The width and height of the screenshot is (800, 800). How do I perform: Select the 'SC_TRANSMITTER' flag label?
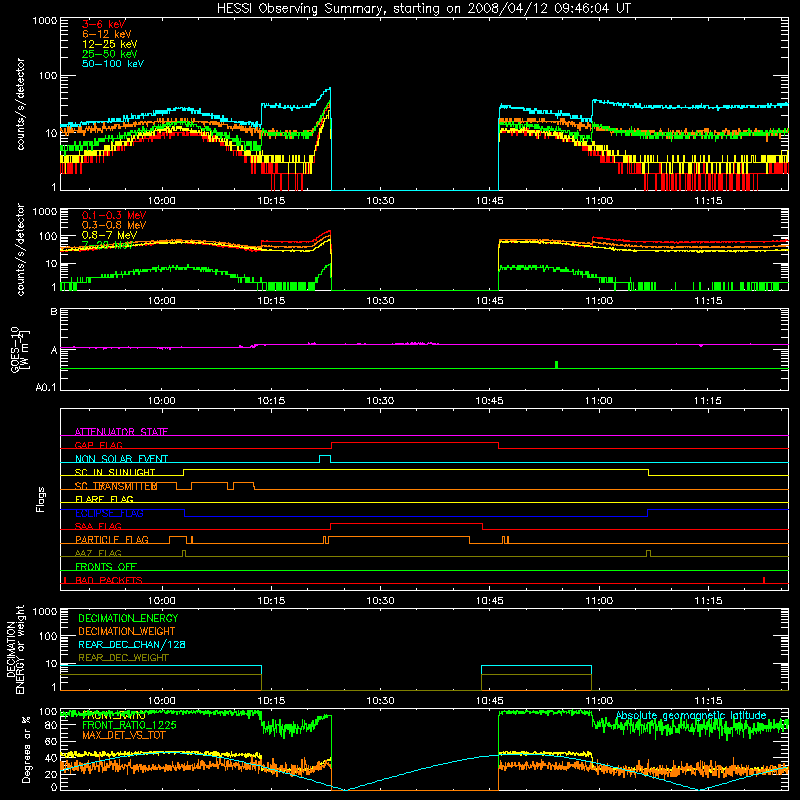(x=116, y=486)
